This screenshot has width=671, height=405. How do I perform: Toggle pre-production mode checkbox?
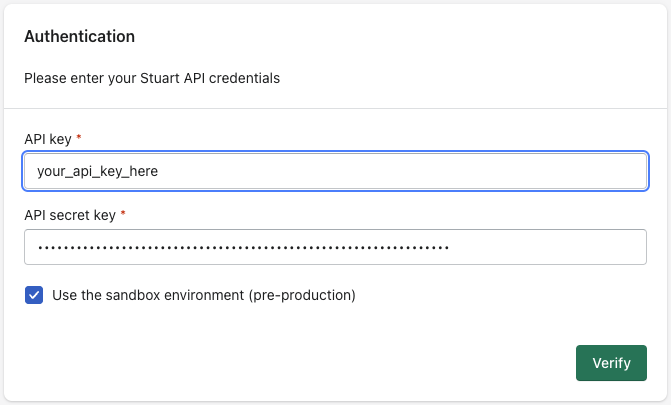coord(34,295)
